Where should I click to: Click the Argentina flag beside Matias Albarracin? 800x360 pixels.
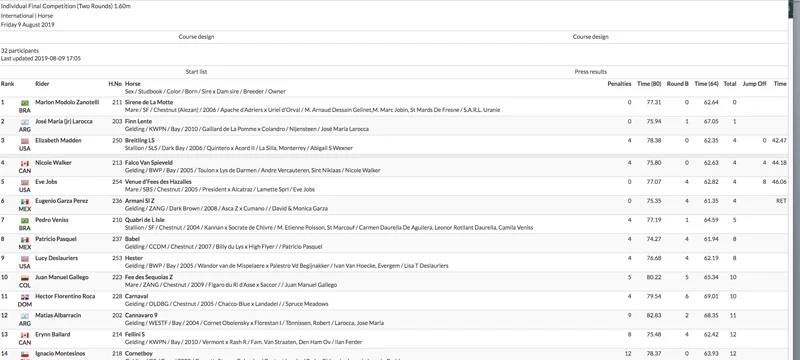[24, 316]
